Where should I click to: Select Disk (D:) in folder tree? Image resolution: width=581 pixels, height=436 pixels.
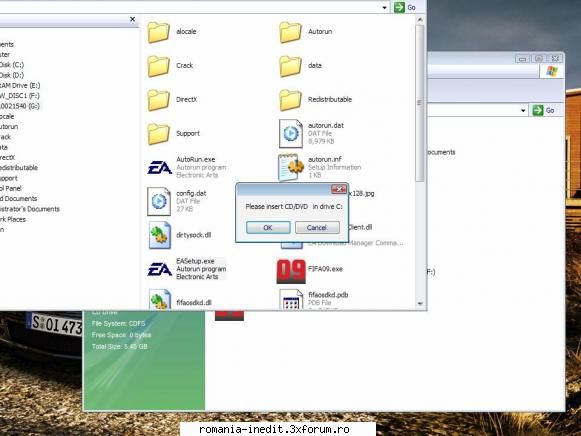(x=12, y=75)
